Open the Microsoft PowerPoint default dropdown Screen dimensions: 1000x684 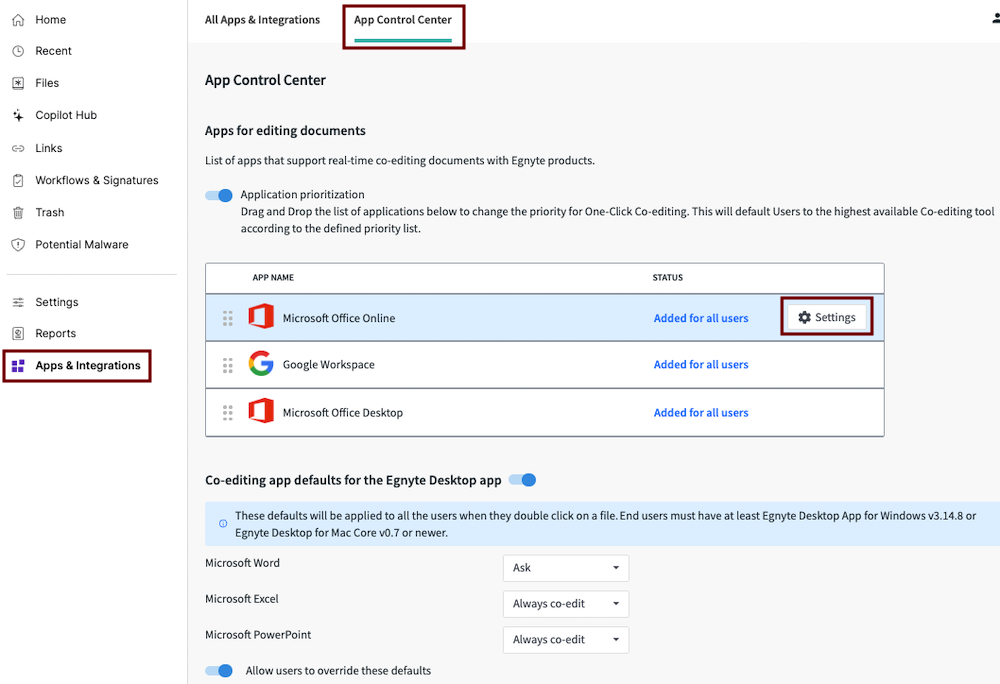pos(566,639)
